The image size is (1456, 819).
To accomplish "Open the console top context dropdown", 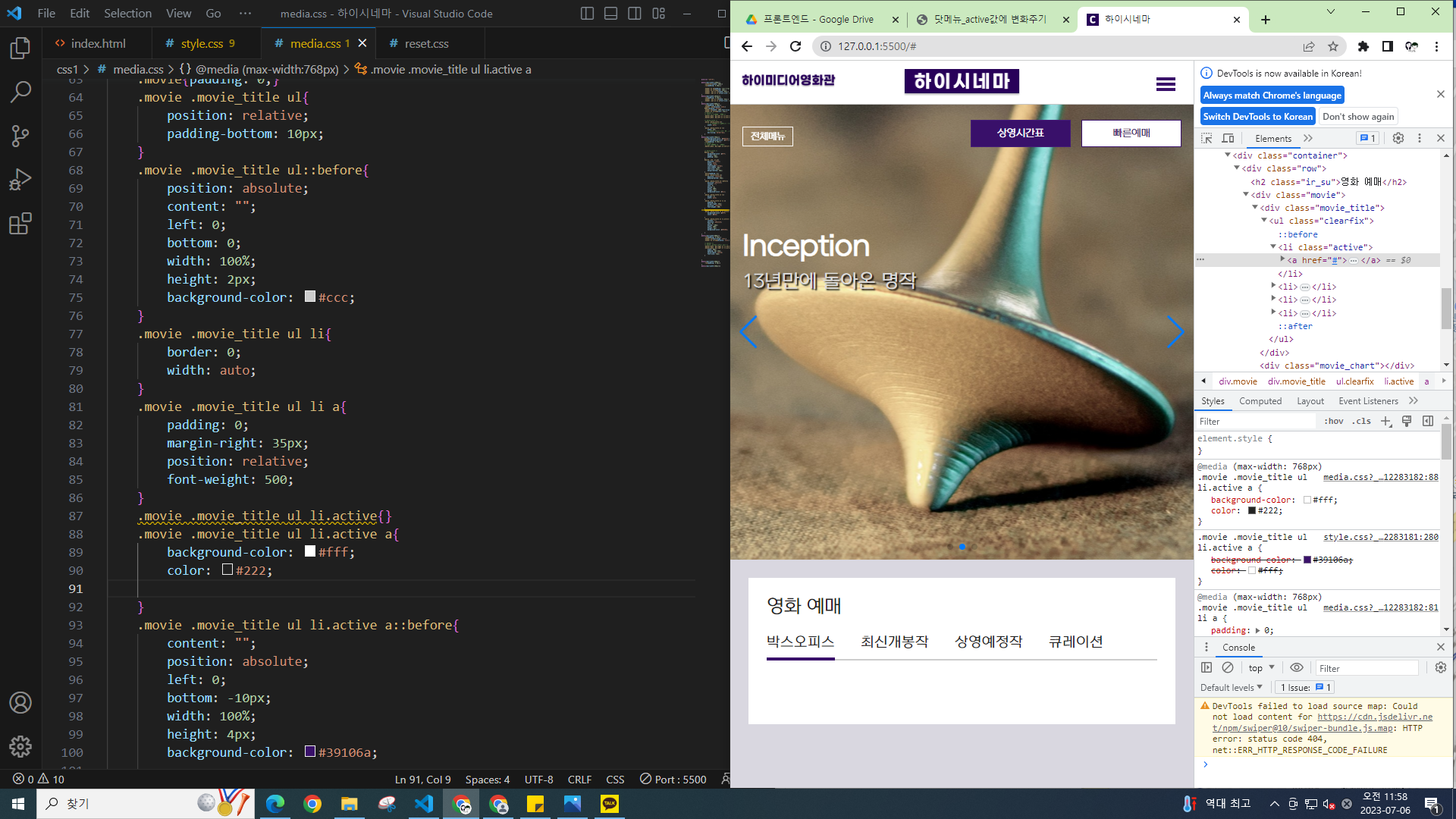I will click(x=1261, y=667).
